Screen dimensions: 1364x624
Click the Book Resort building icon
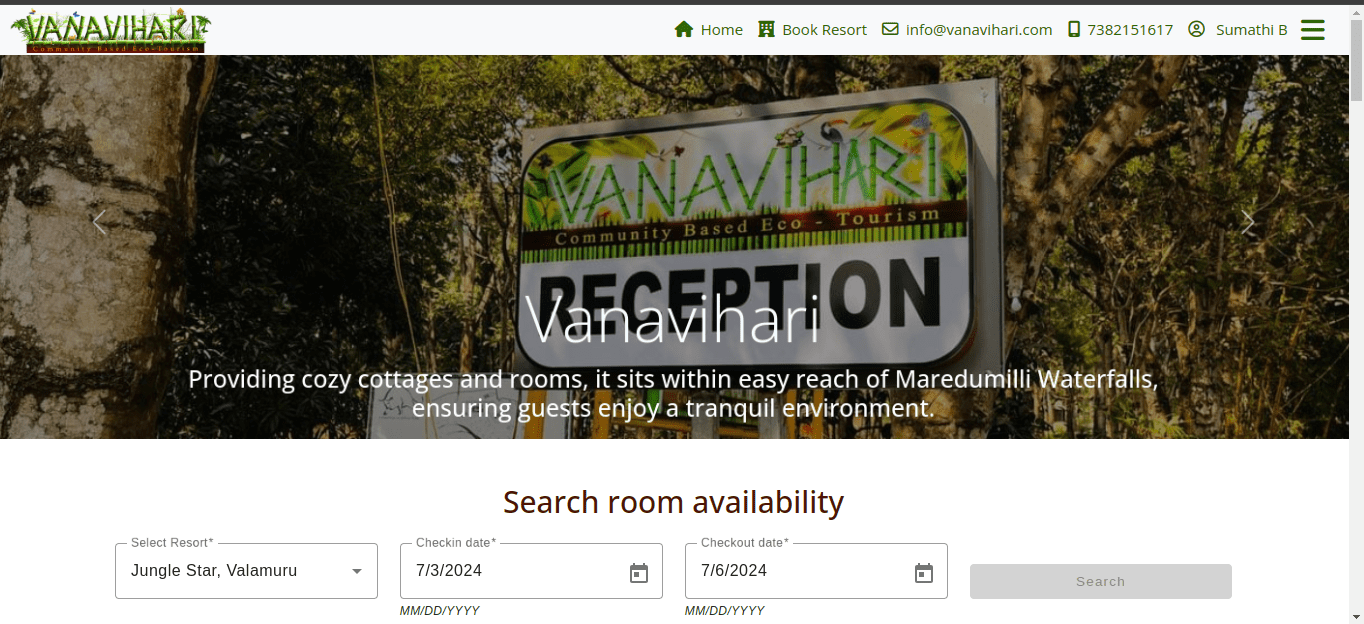(767, 29)
